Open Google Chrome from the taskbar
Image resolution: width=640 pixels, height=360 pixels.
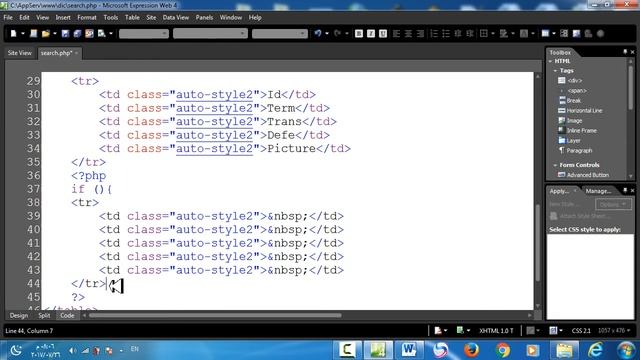[503, 350]
